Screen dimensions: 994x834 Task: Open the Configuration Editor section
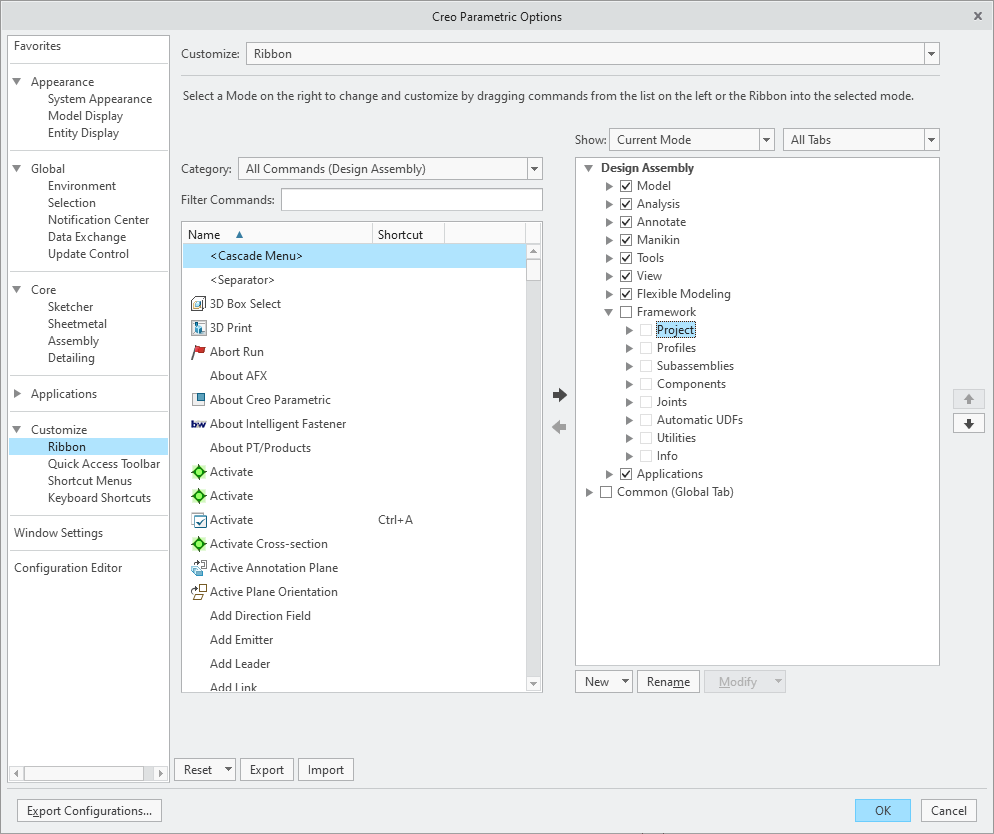pos(67,567)
